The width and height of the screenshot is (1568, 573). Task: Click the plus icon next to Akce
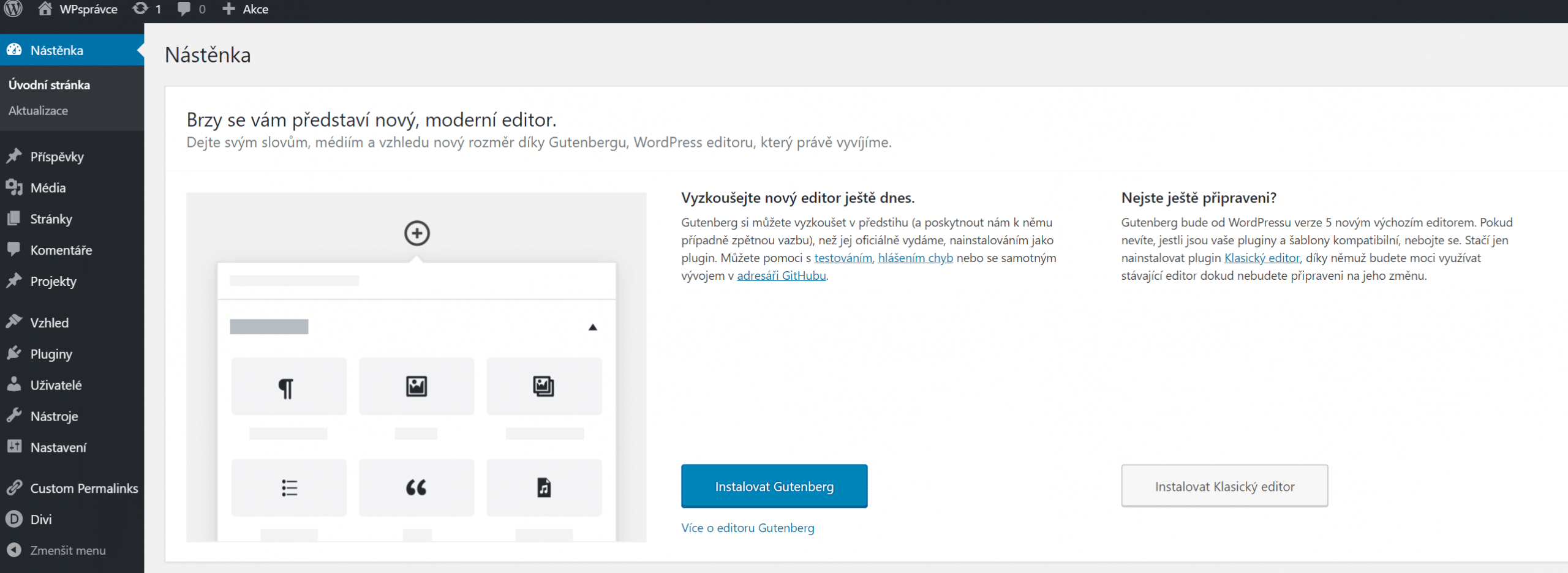(228, 9)
